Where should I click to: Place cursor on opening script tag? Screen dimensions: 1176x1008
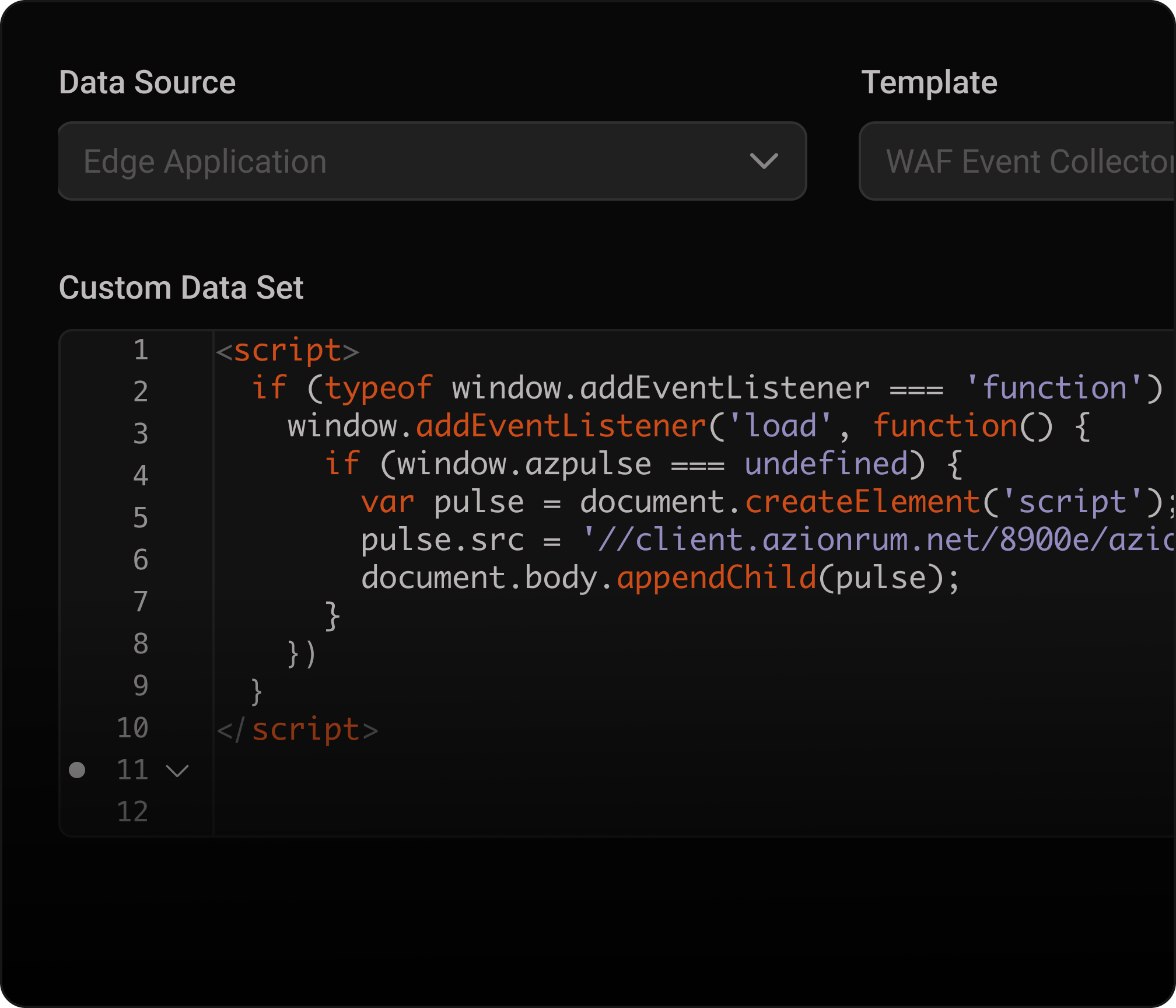tap(287, 351)
